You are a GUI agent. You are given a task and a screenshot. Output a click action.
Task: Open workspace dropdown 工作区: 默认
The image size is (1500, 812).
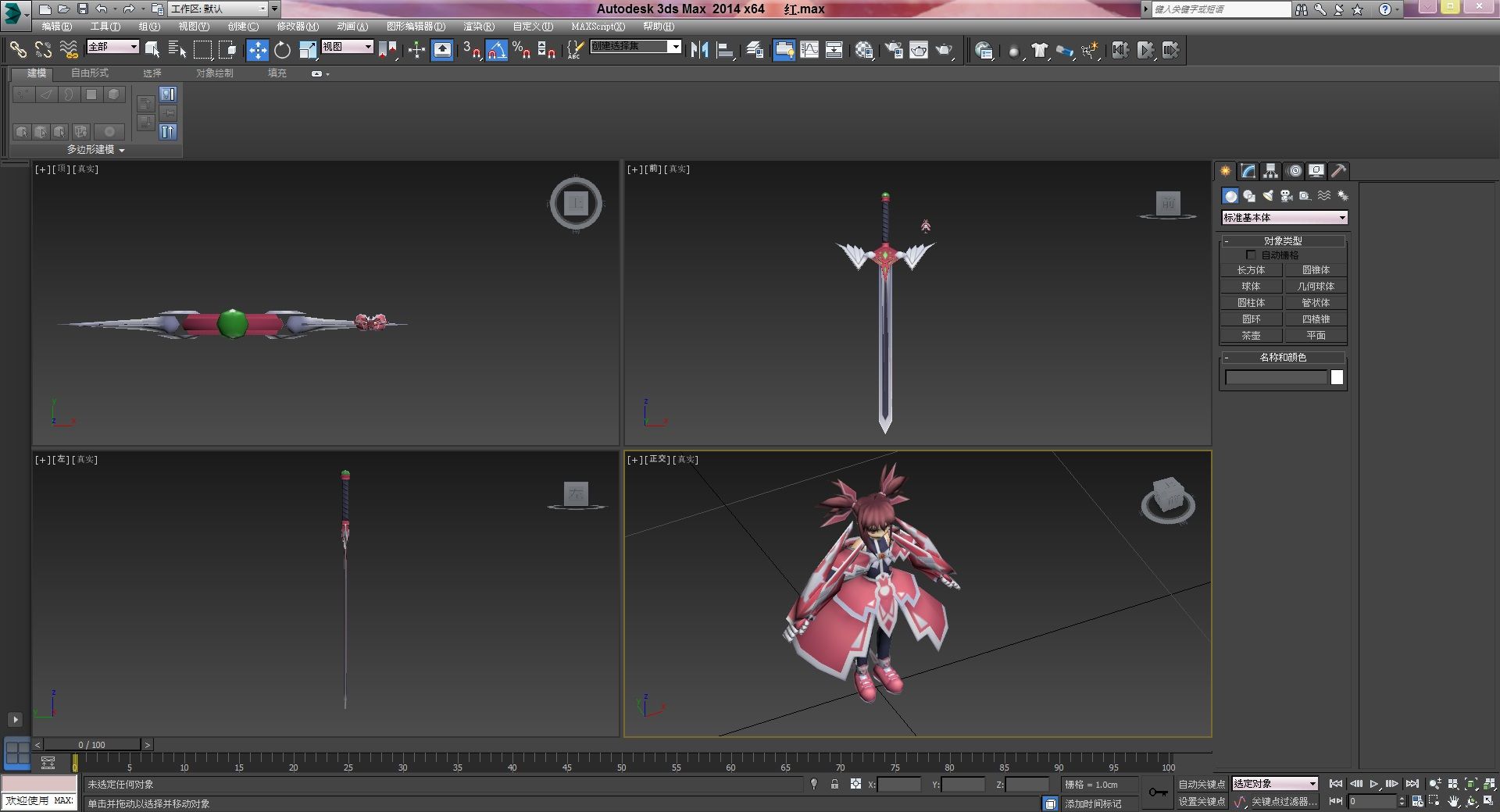coord(219,9)
